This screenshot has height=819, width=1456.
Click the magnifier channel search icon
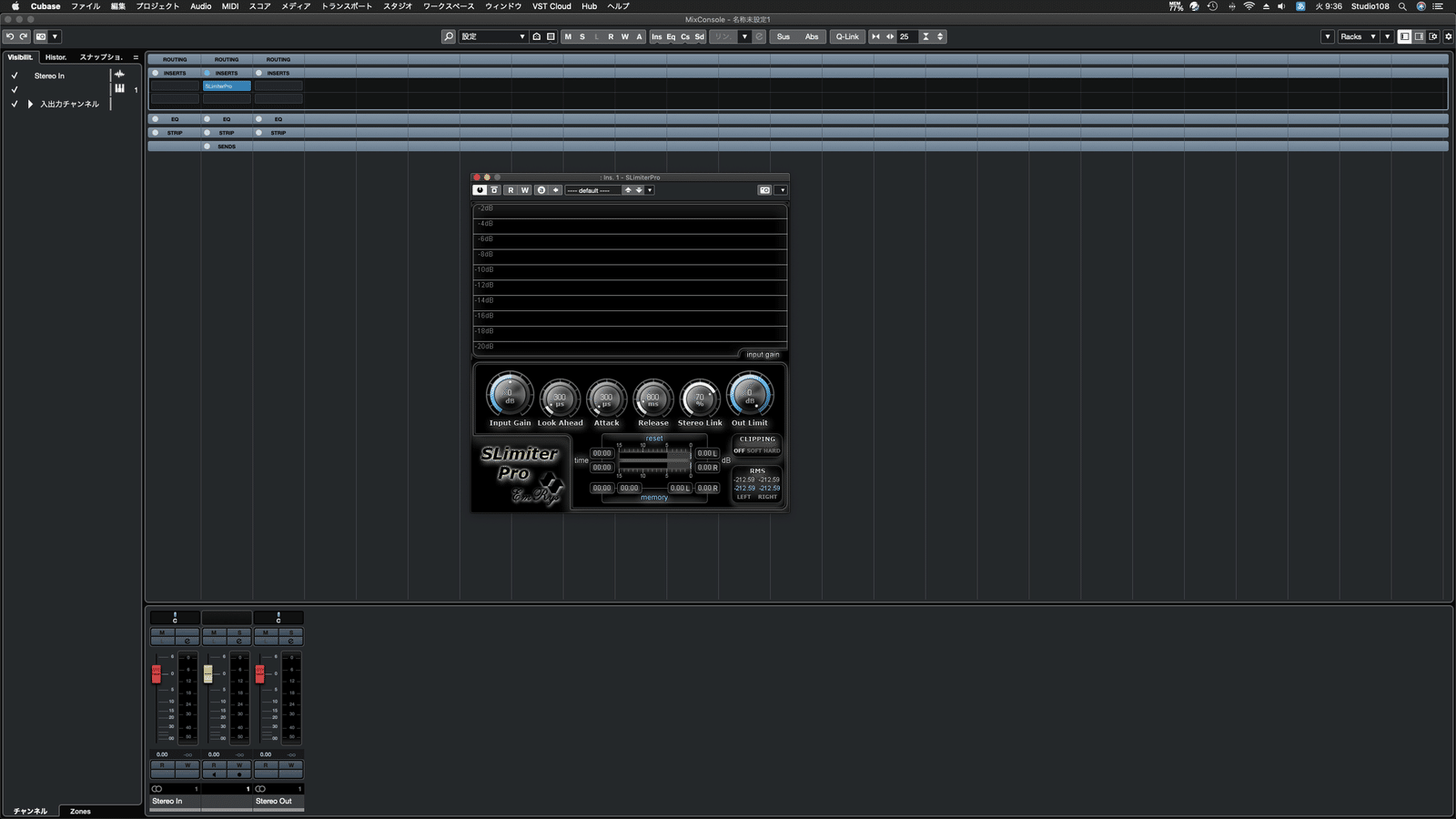point(449,36)
